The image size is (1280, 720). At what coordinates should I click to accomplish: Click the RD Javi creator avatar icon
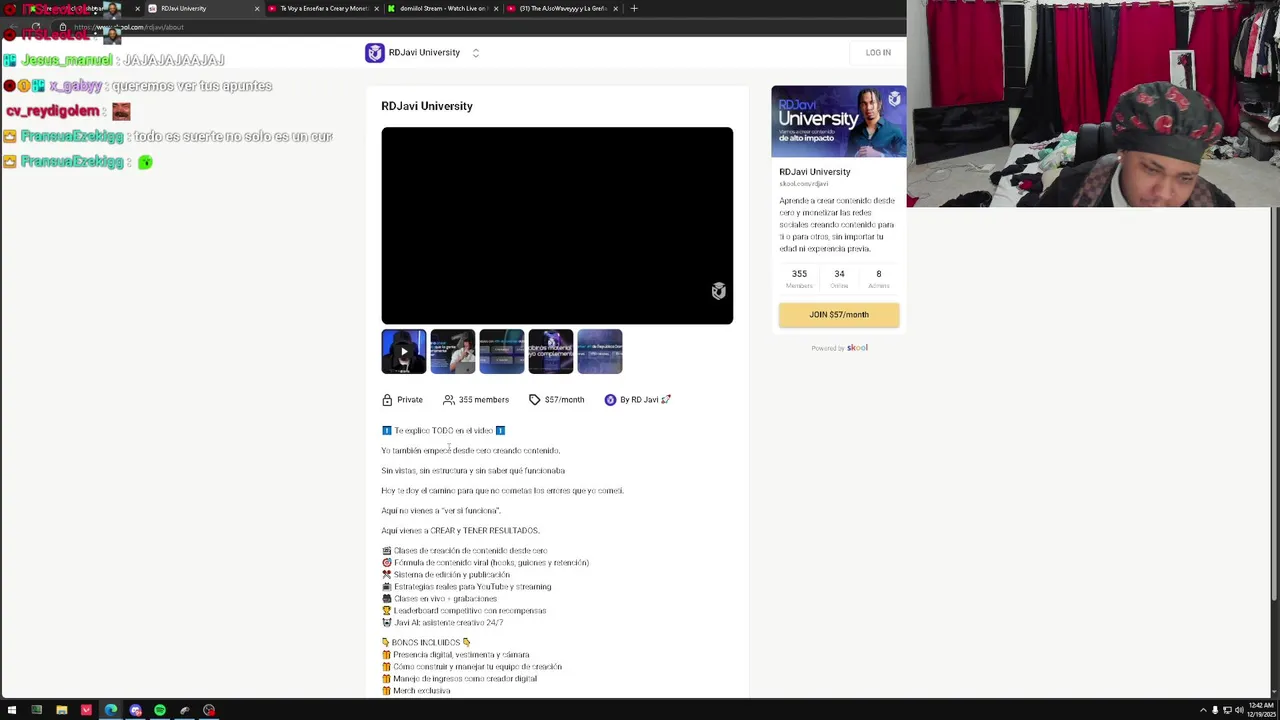point(610,400)
